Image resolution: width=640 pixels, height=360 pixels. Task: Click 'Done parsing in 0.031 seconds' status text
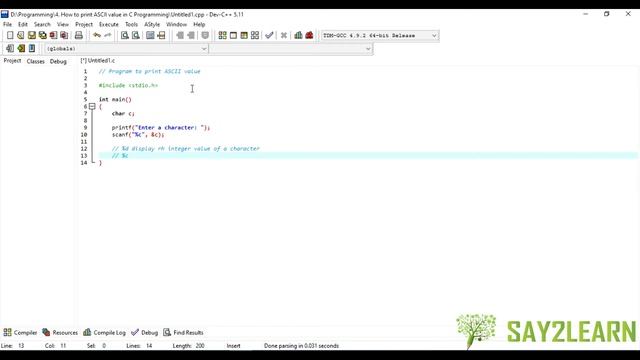(301, 346)
